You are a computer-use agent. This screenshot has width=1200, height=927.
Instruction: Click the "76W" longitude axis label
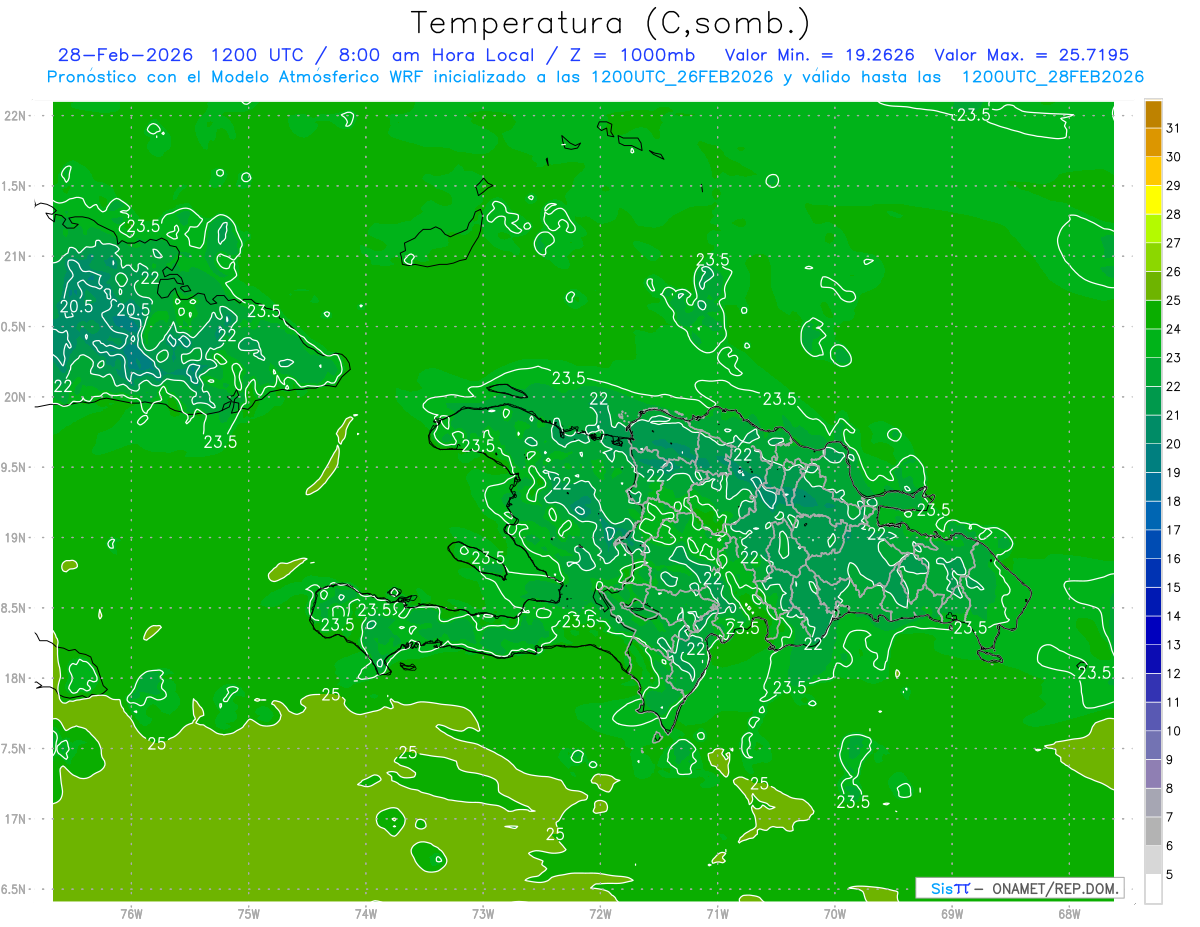click(x=131, y=914)
